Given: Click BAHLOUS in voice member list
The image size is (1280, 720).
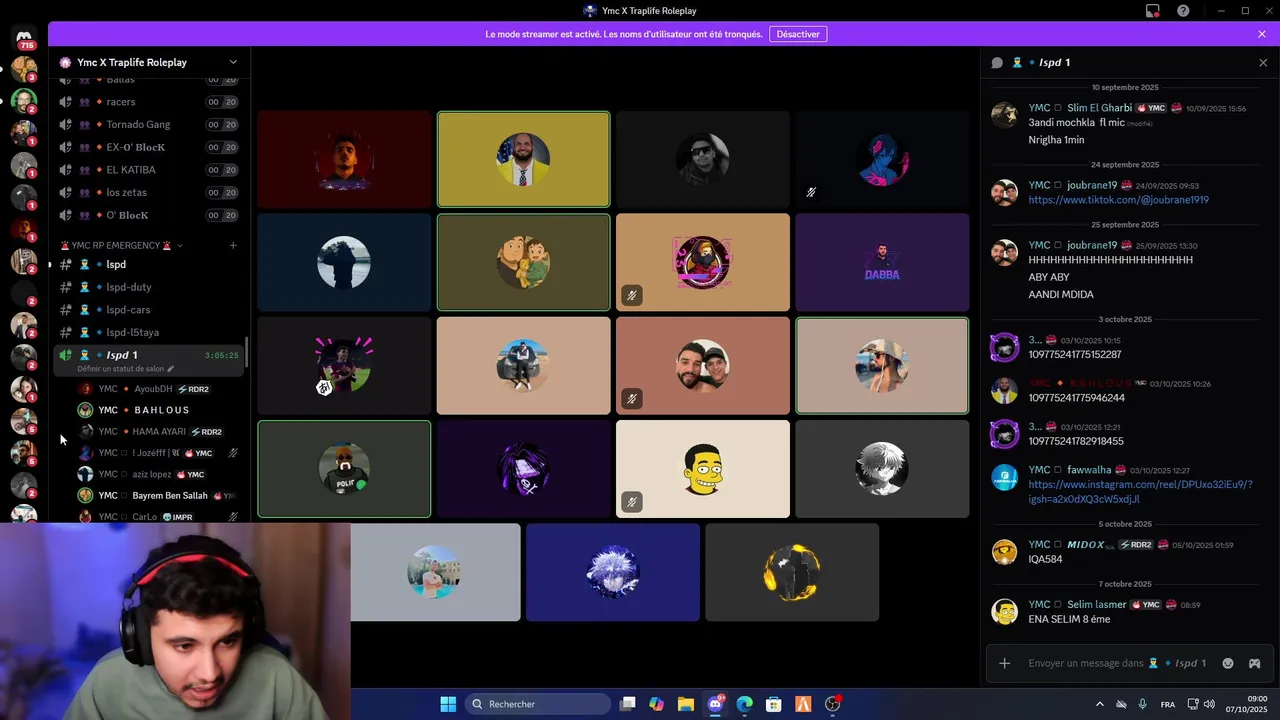Looking at the screenshot, I should (x=162, y=410).
